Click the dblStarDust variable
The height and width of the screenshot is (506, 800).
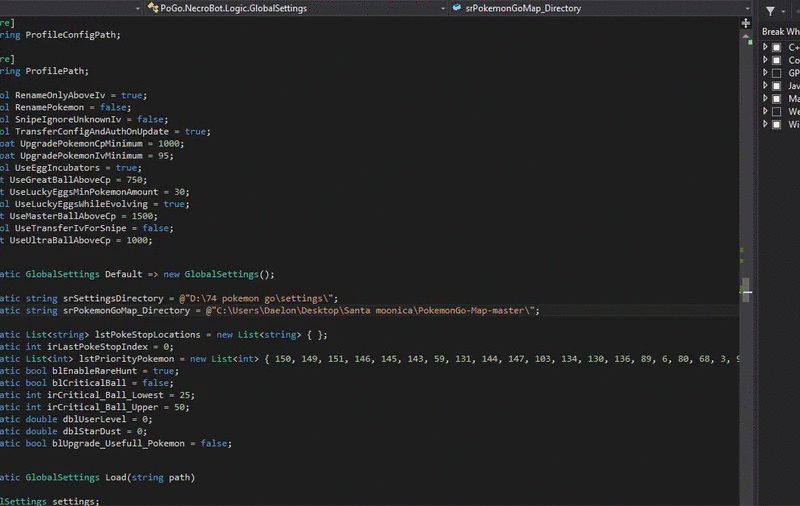coord(92,432)
